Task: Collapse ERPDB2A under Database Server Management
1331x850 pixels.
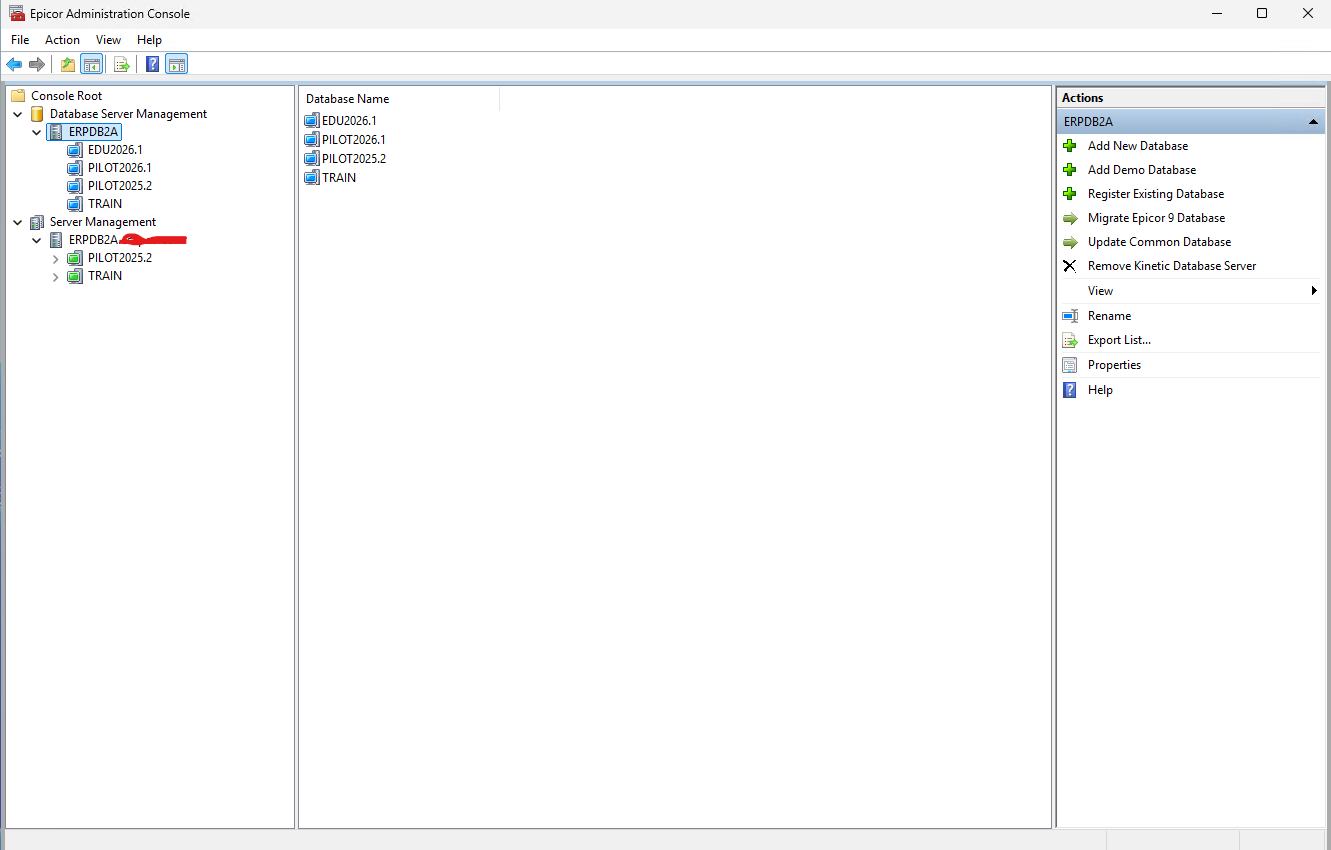Action: 37,132
